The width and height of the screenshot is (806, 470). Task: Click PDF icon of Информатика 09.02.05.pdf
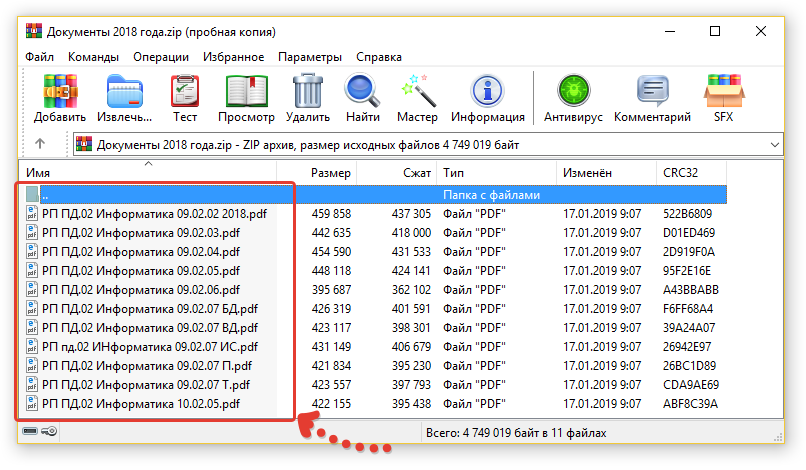pos(32,270)
